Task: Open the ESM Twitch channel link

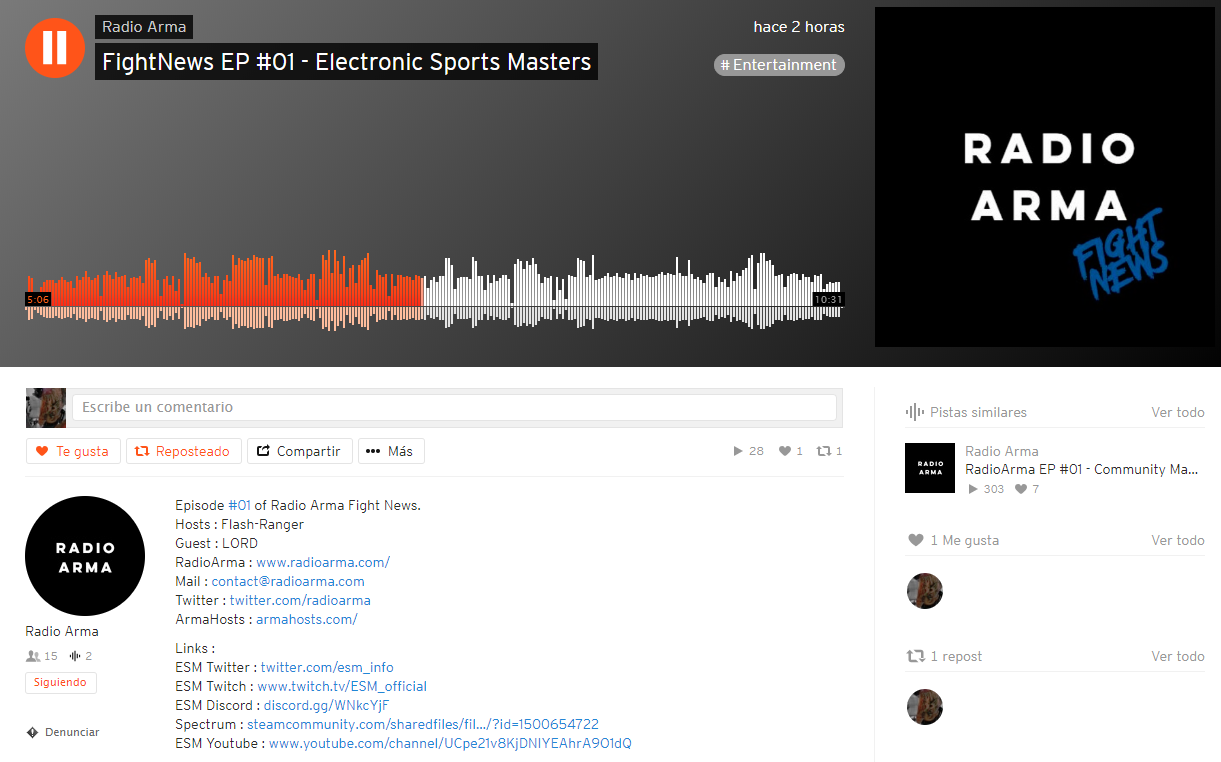Action: (x=342, y=686)
